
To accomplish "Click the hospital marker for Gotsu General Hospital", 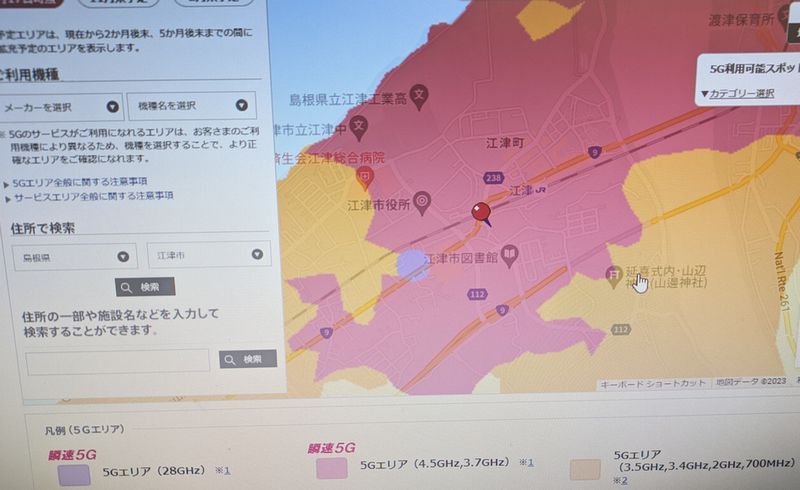I will point(365,178).
